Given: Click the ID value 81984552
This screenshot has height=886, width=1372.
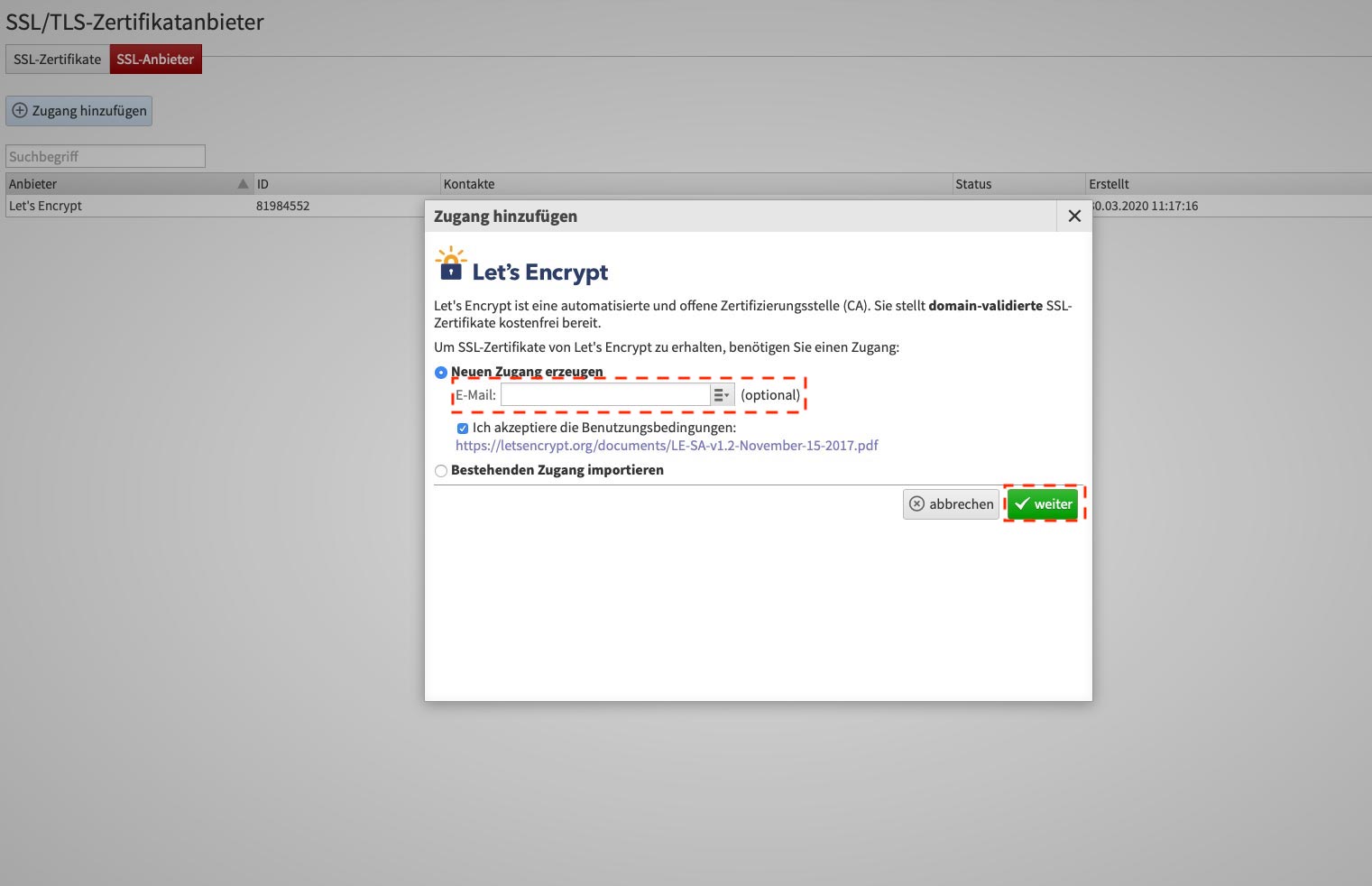Looking at the screenshot, I should (x=282, y=206).
